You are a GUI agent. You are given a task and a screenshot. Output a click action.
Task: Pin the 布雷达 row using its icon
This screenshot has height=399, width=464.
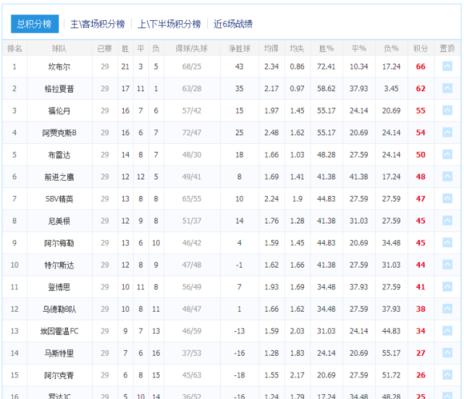[x=447, y=155]
